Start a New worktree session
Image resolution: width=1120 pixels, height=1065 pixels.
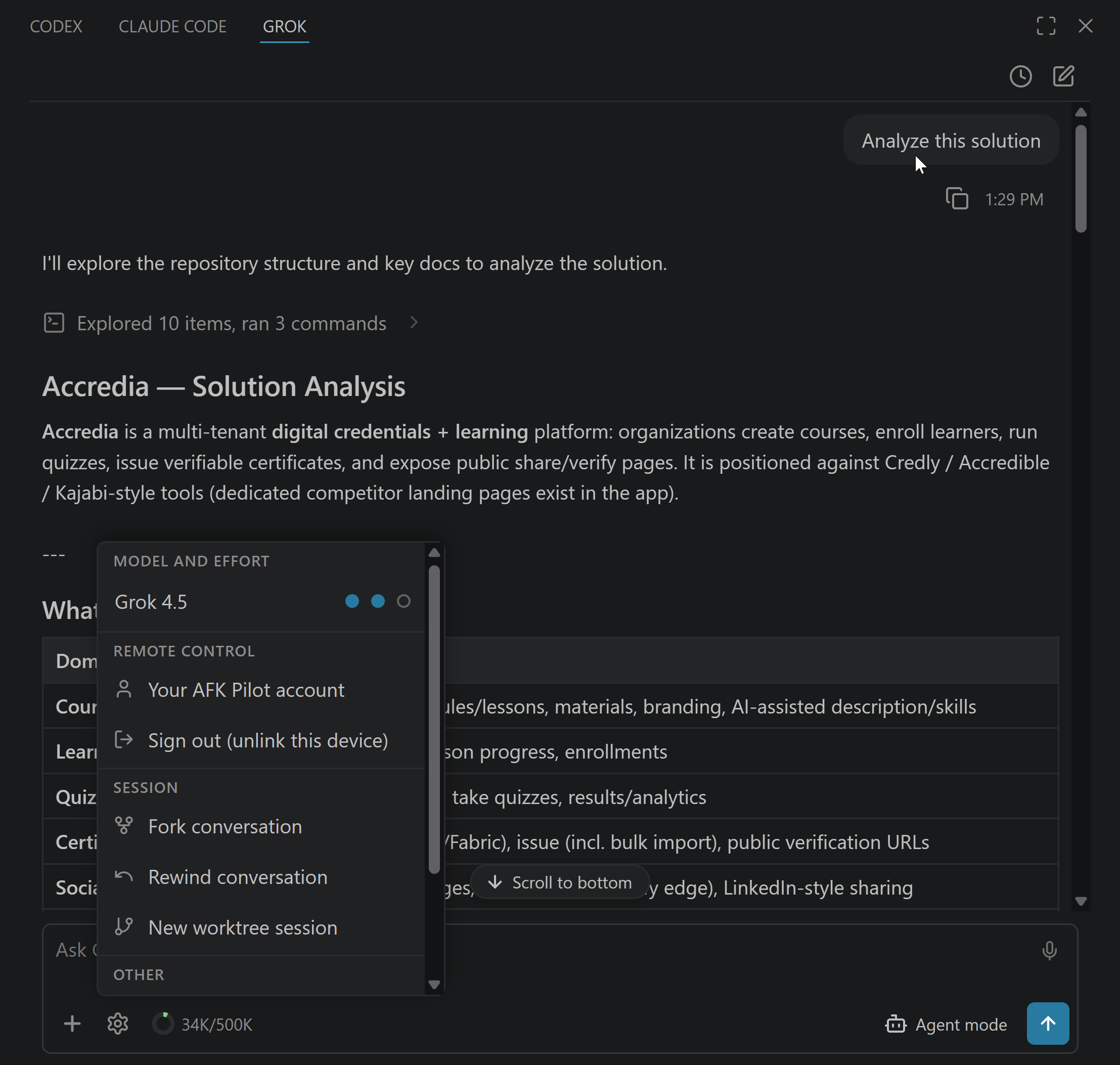click(262, 927)
